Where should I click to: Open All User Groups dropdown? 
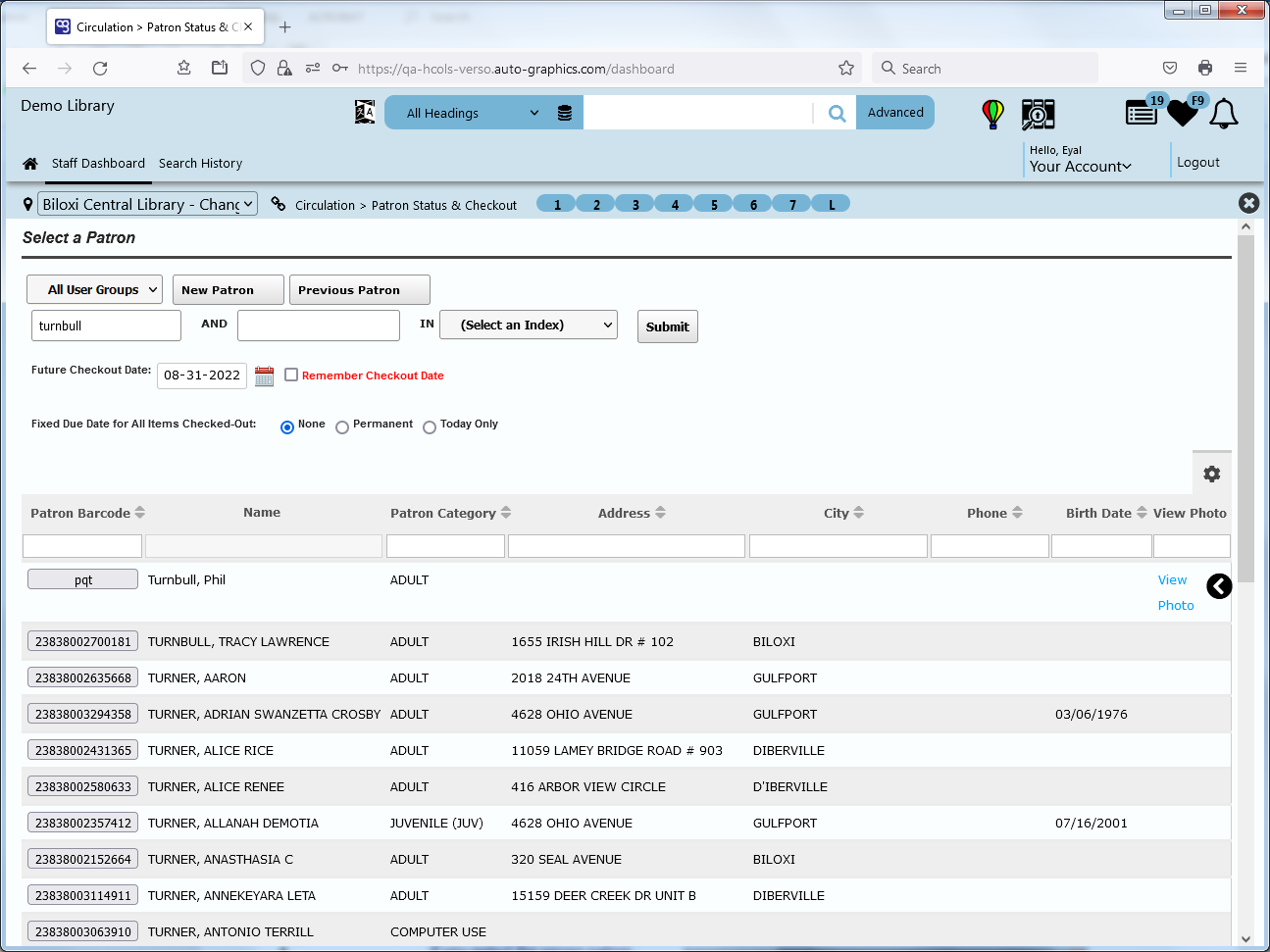[95, 289]
